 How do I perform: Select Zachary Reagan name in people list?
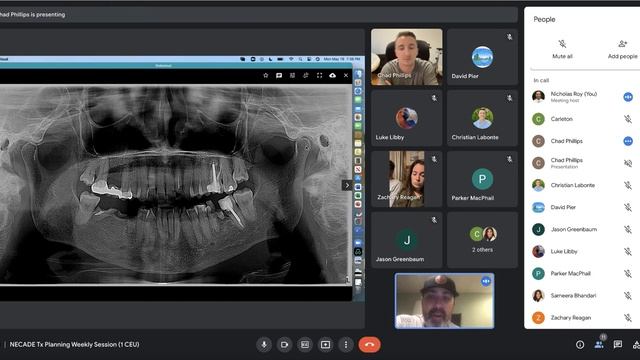click(x=571, y=318)
